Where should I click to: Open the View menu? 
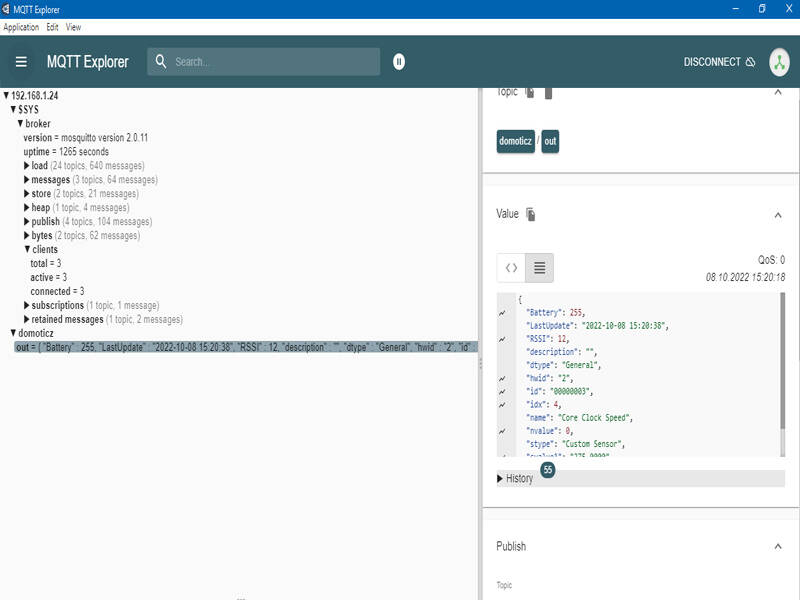coord(73,27)
